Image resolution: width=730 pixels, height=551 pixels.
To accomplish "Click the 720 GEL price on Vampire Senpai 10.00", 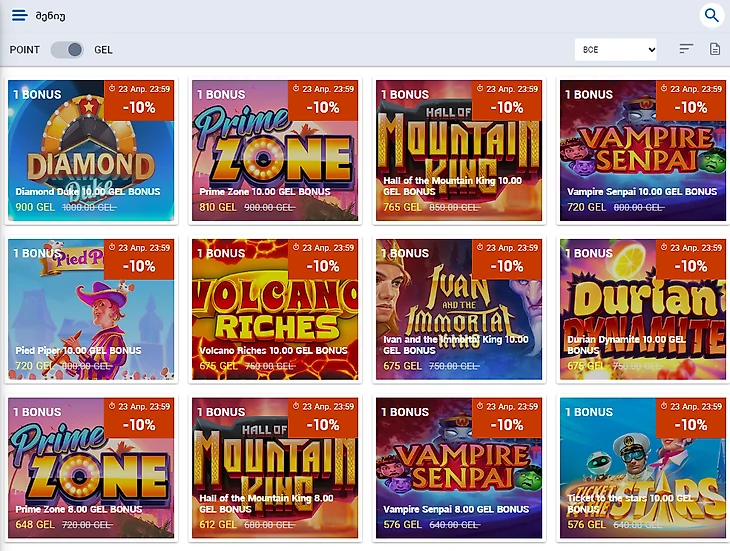I will pos(587,207).
